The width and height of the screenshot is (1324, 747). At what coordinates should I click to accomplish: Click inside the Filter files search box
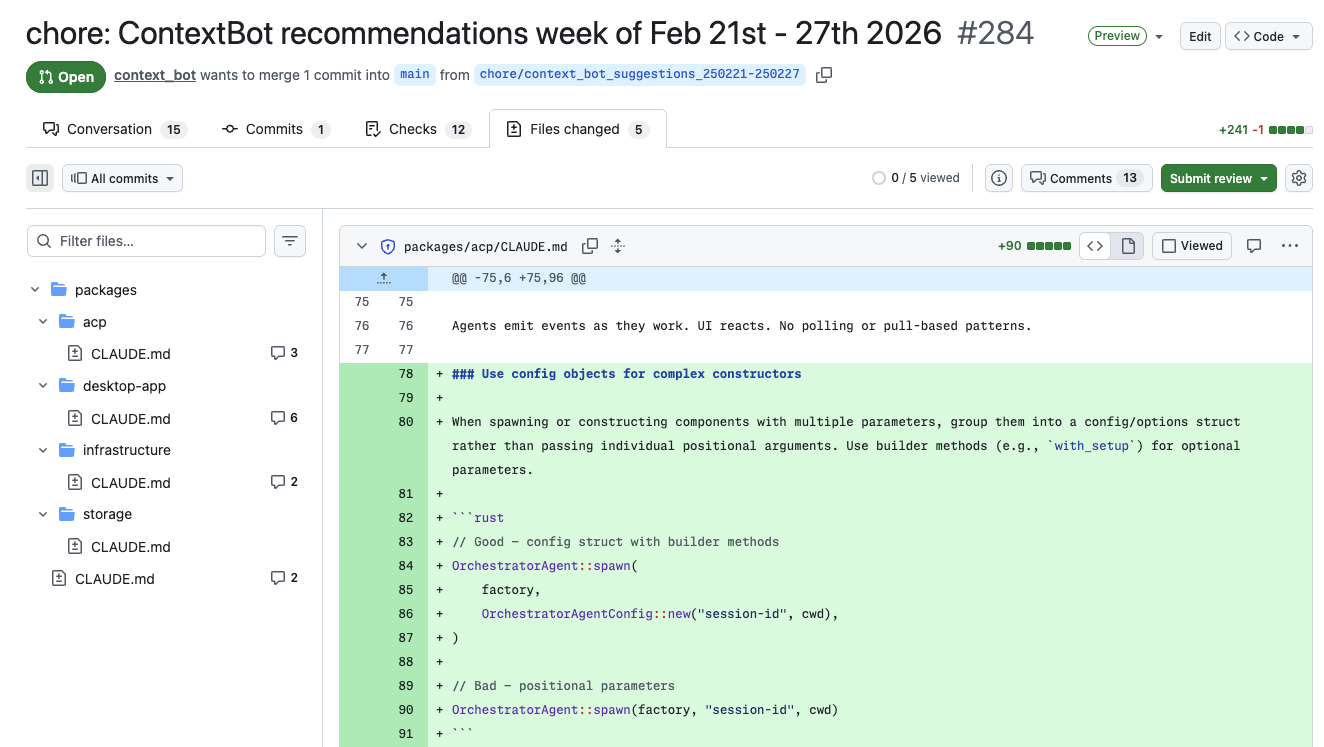click(146, 241)
